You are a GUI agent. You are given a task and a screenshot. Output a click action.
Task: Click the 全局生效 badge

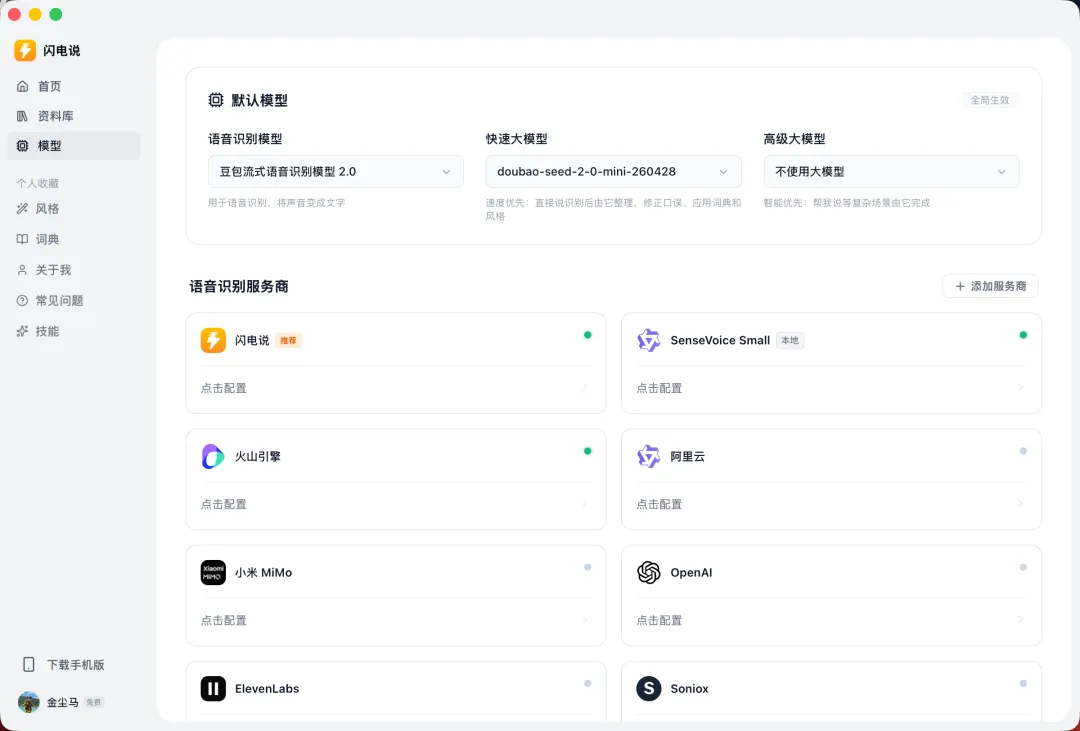[990, 100]
